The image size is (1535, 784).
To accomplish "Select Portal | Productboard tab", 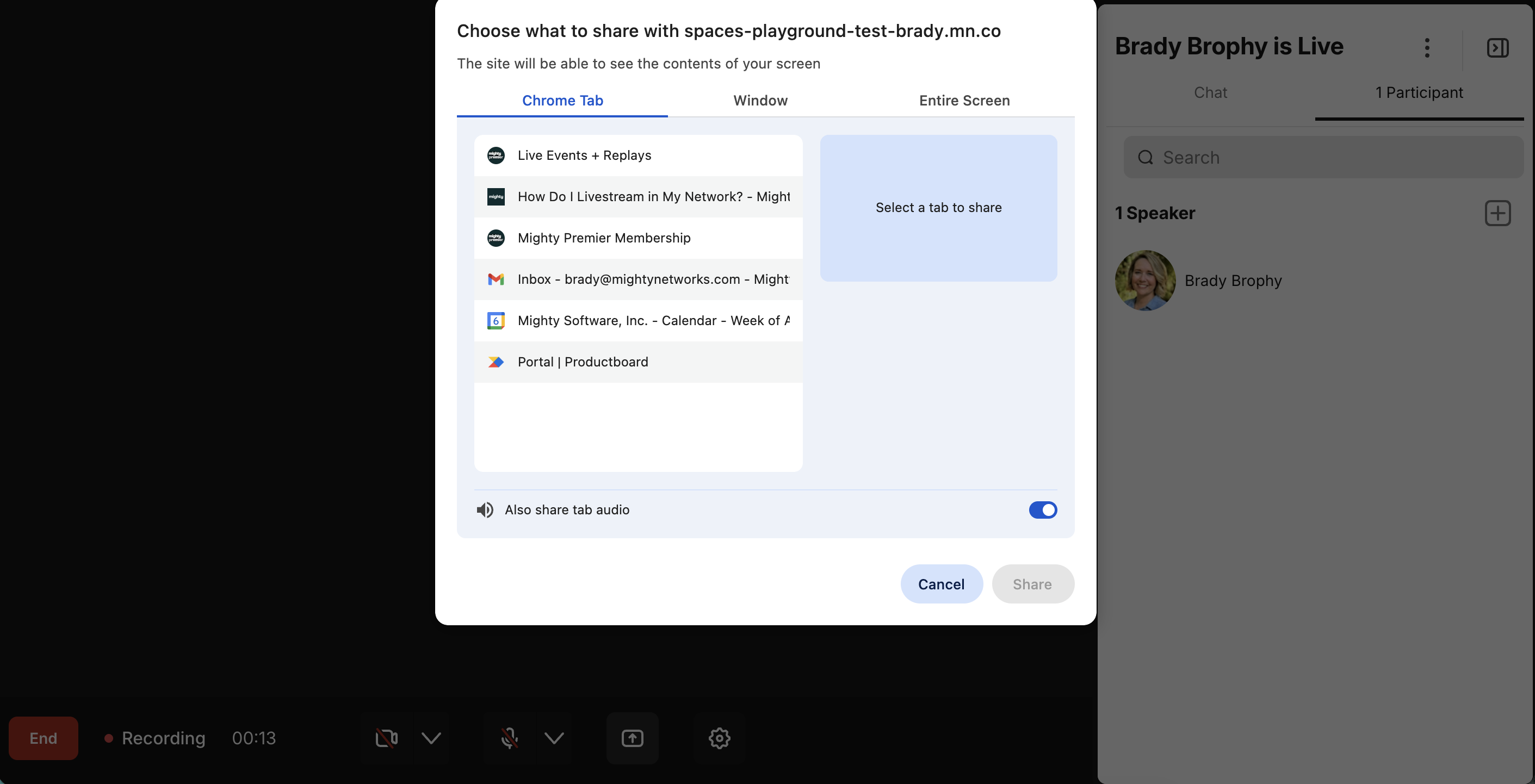I will (x=638, y=362).
